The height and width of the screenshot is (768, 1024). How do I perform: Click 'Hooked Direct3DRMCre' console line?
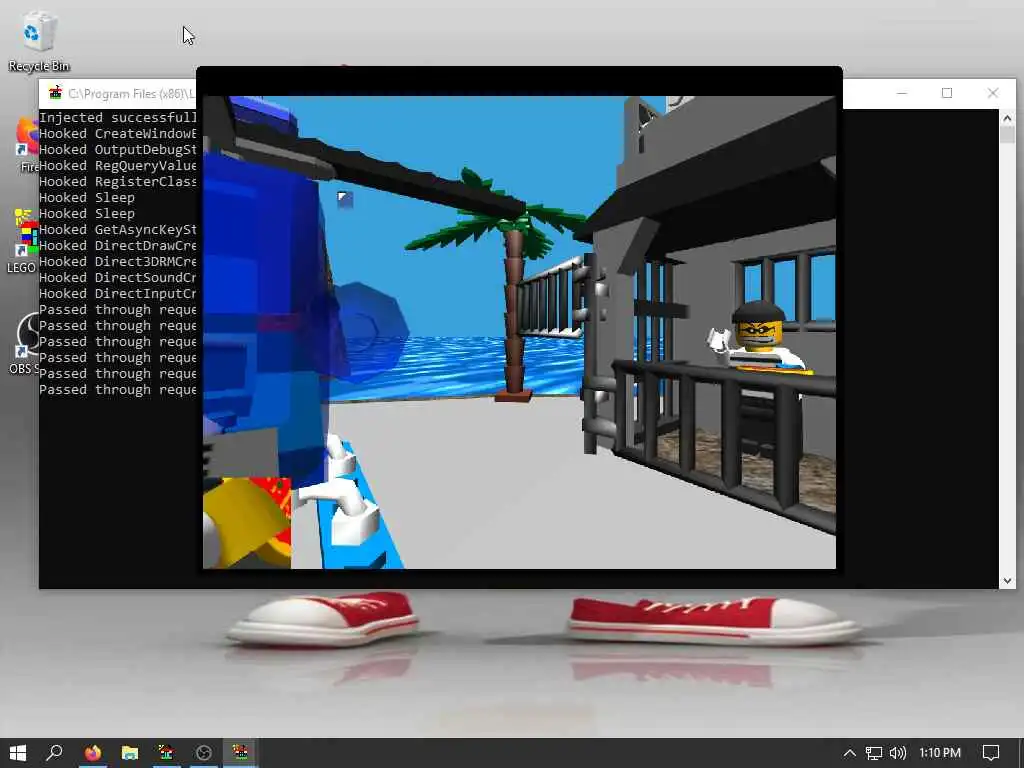click(x=118, y=261)
